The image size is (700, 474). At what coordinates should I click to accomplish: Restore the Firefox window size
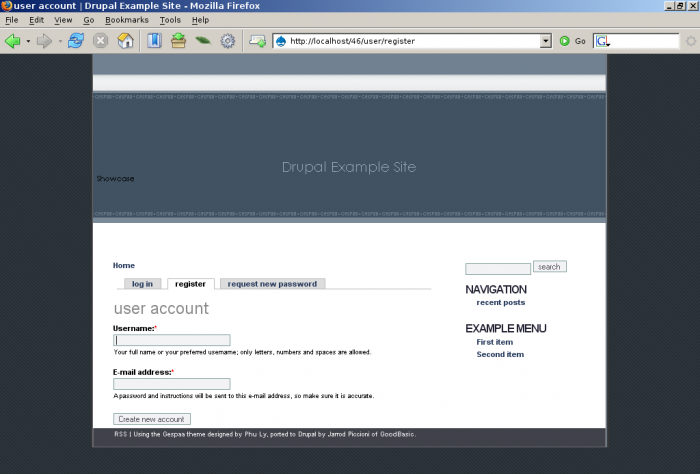click(679, 6)
